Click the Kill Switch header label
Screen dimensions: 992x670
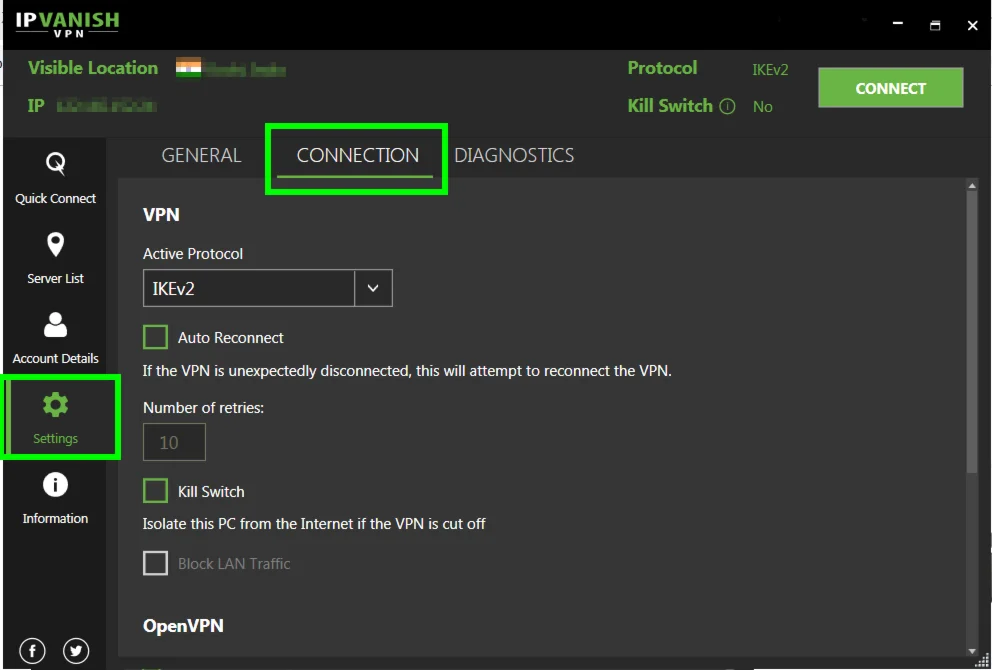pos(670,106)
